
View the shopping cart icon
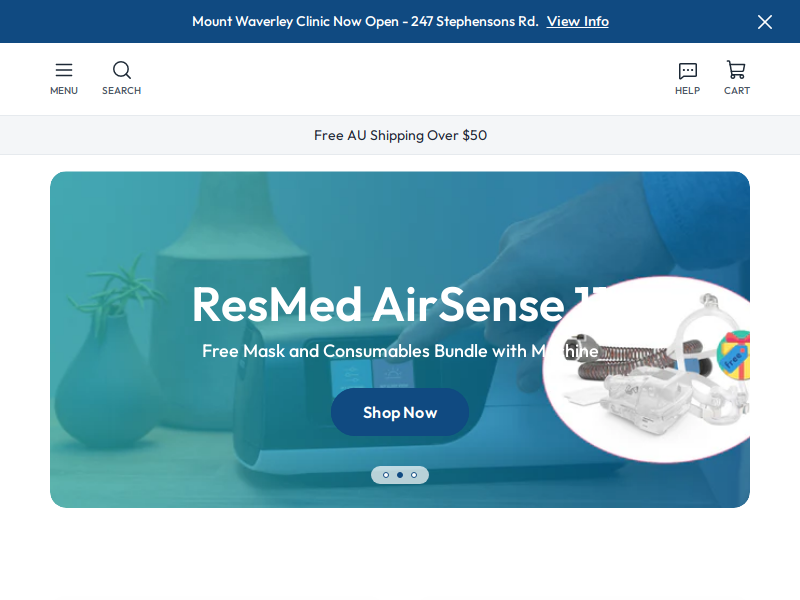[x=736, y=70]
